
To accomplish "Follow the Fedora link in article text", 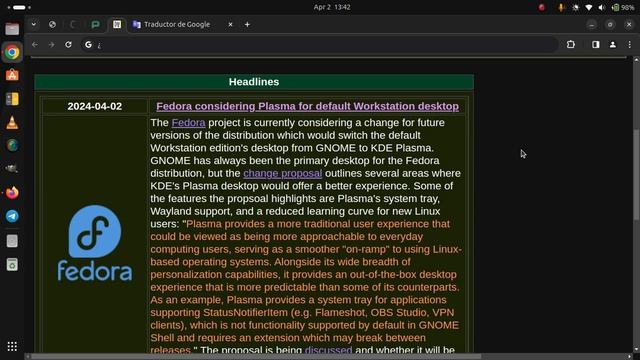I will pyautogui.click(x=188, y=122).
